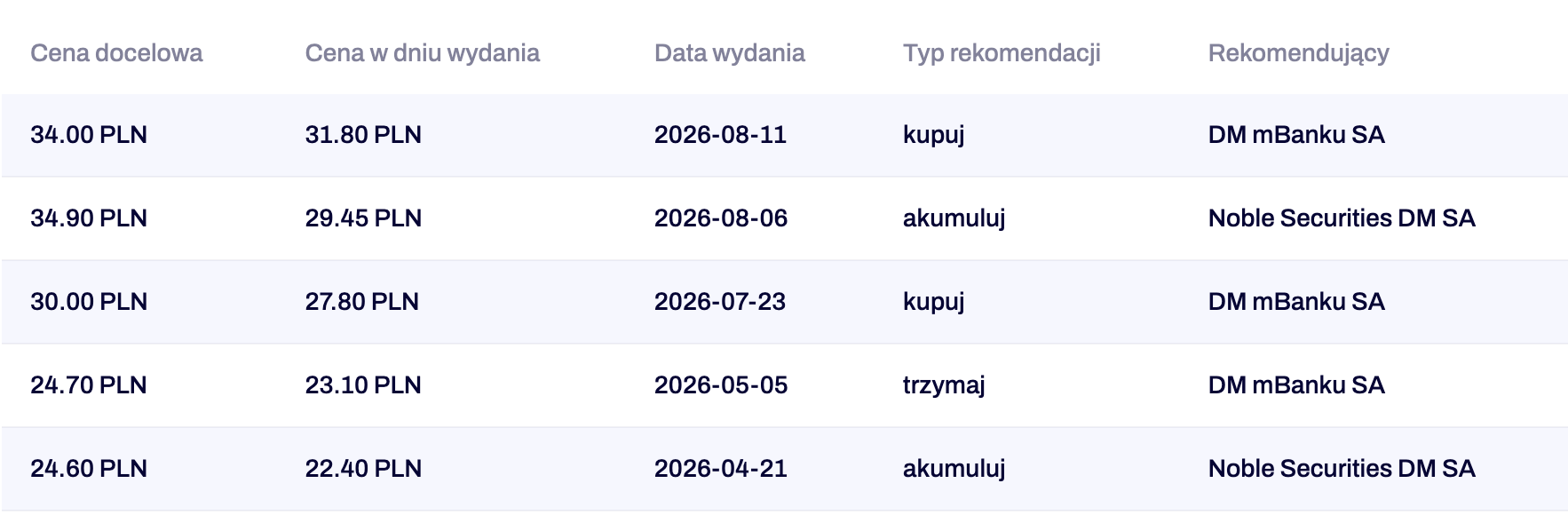This screenshot has width=1568, height=515.
Task: Click the 24.60 PLN target price
Action: [x=89, y=469]
